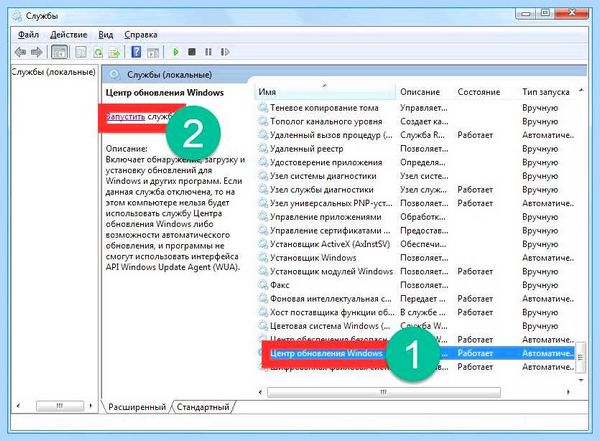Toggle the console tree show/hide icon
Screen dimensions: 600x441
pyautogui.click(x=60, y=52)
